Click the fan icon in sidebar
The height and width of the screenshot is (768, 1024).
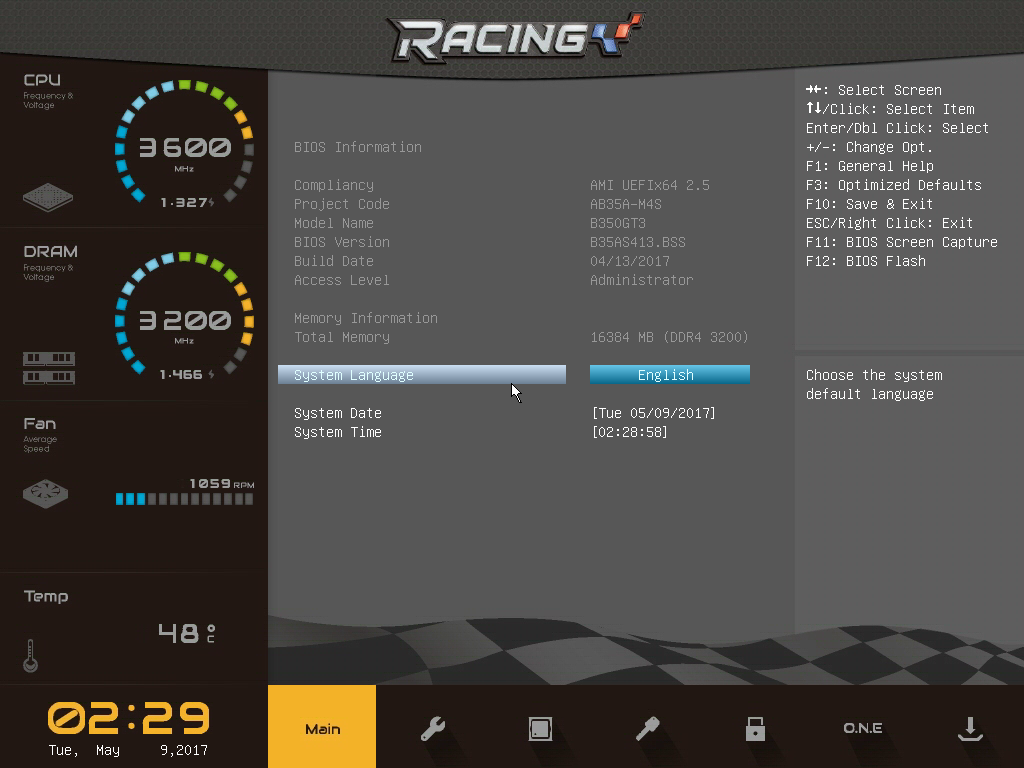point(45,493)
